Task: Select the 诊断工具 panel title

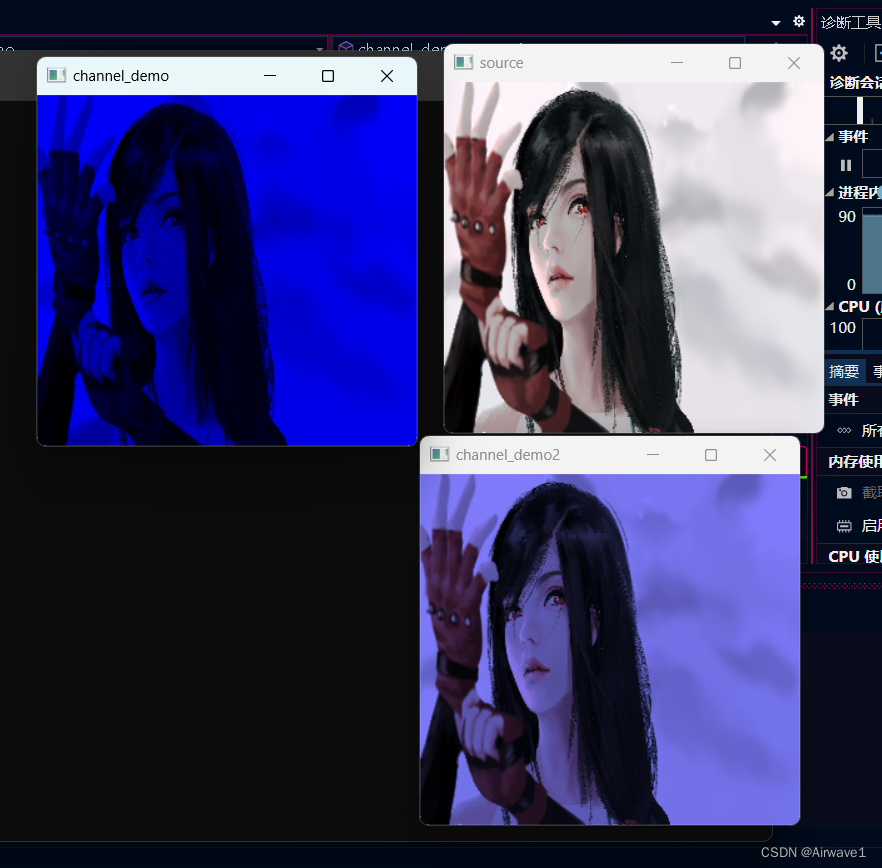Action: (850, 23)
